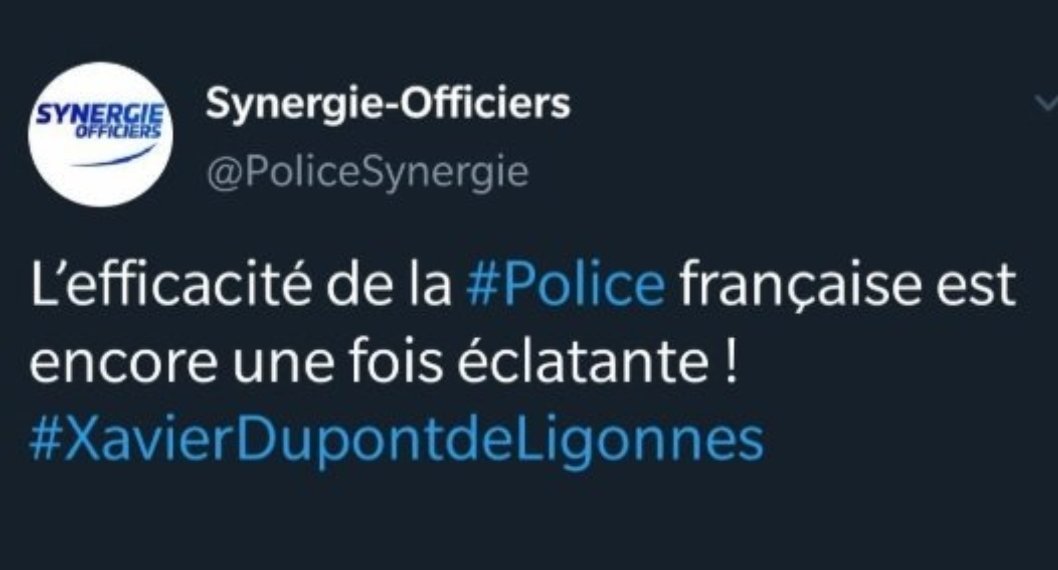This screenshot has width=1058, height=570.
Task: Open the Synergie-Officiers display name
Action: [x=388, y=103]
